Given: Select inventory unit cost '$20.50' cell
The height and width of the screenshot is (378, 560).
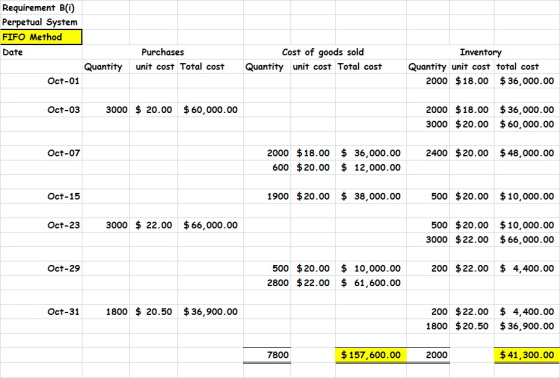Looking at the screenshot, I should pos(472,326).
